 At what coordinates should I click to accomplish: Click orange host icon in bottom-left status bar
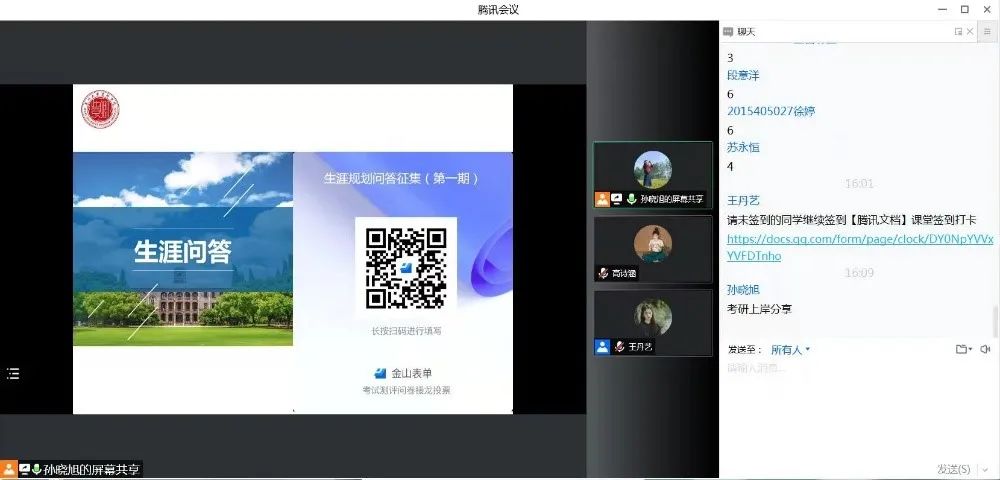(x=8, y=470)
